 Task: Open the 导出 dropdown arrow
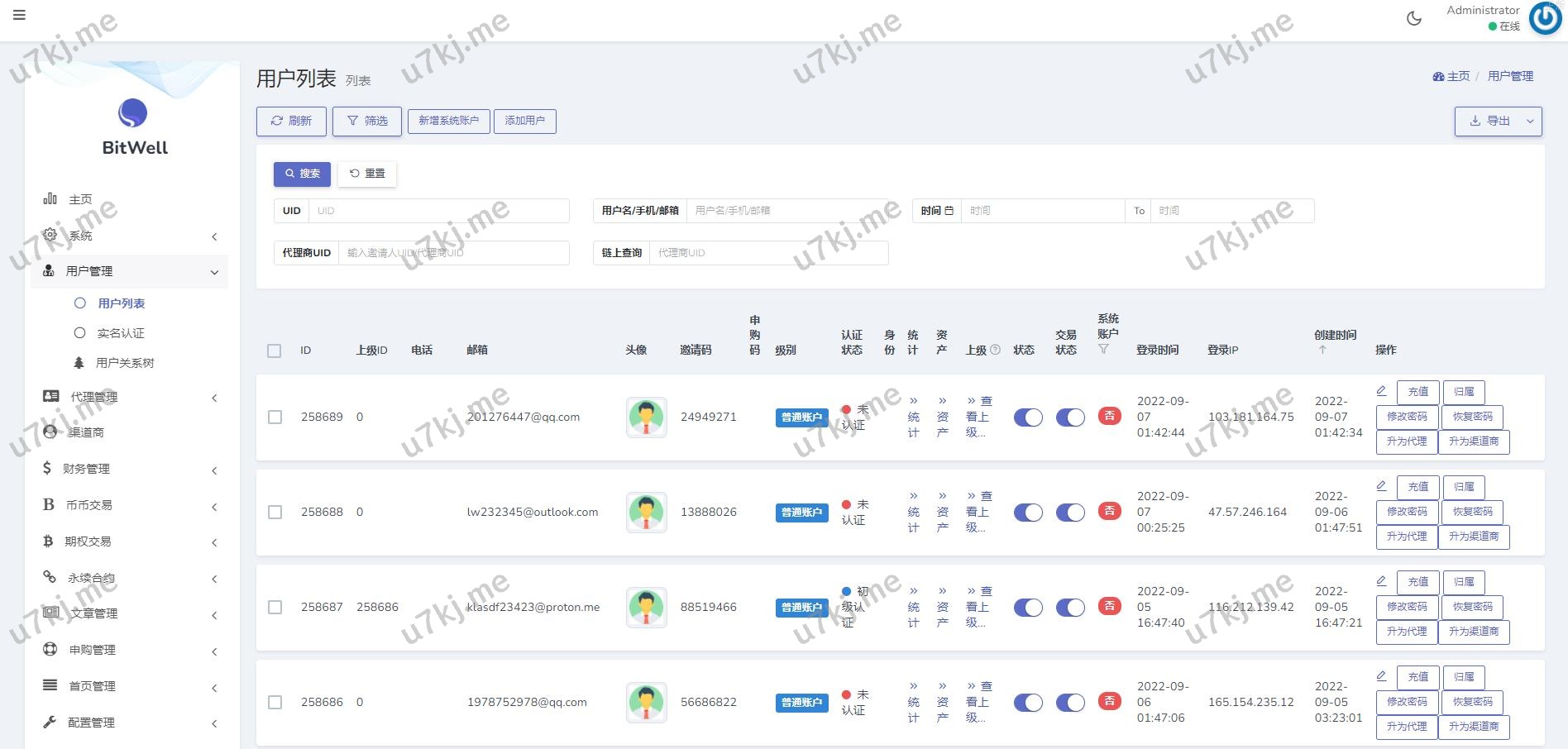point(1530,122)
